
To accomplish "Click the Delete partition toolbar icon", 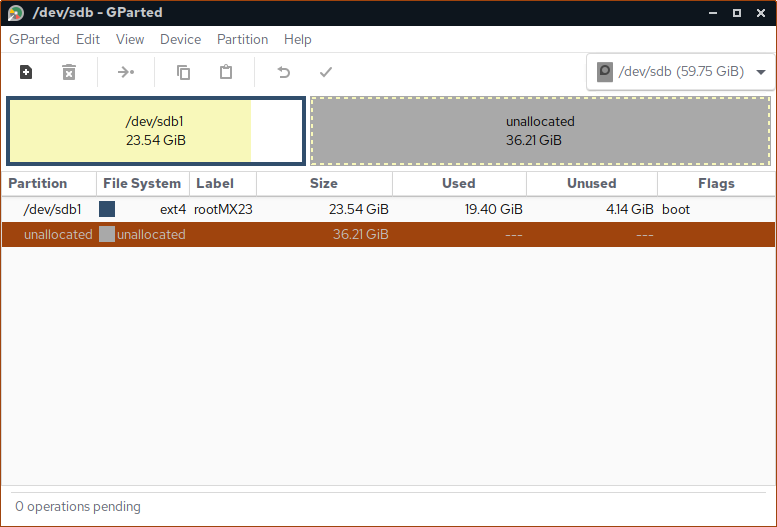I will click(x=69, y=72).
